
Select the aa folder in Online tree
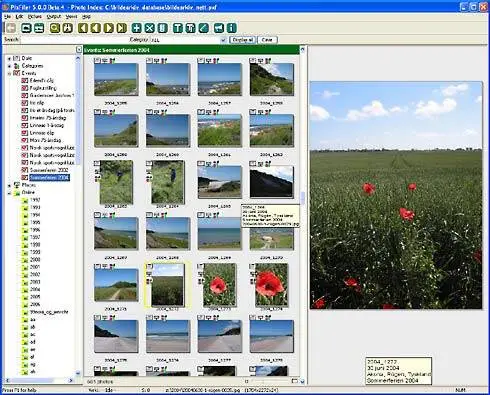click(33, 320)
